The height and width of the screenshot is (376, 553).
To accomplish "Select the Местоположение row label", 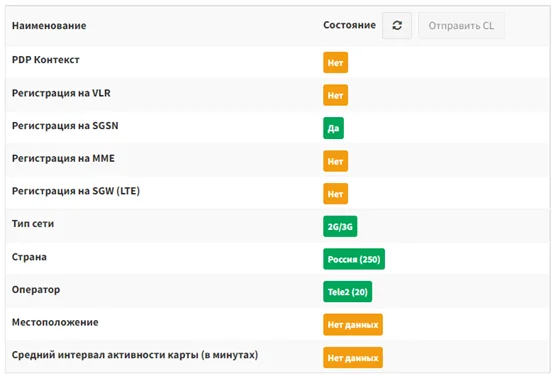I will coord(55,322).
